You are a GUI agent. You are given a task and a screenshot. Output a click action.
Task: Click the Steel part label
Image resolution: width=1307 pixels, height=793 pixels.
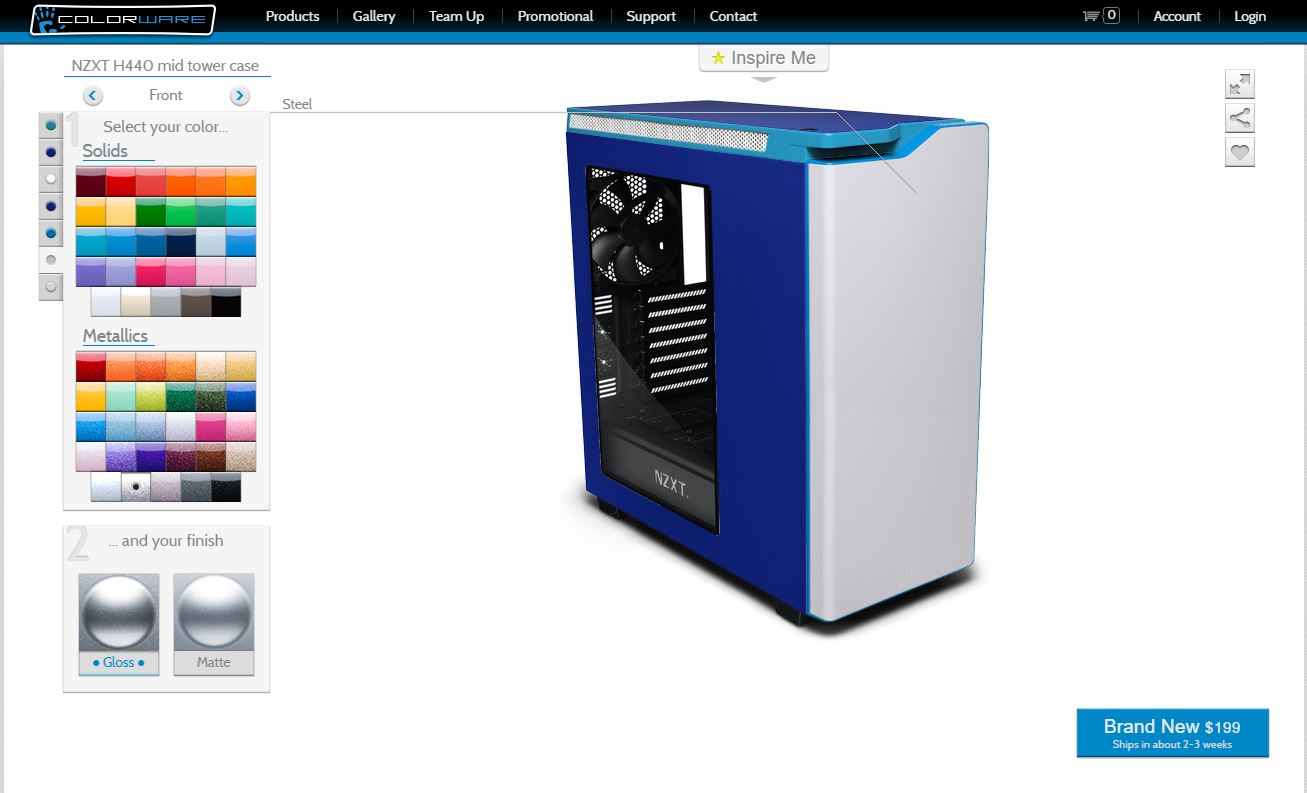click(297, 104)
